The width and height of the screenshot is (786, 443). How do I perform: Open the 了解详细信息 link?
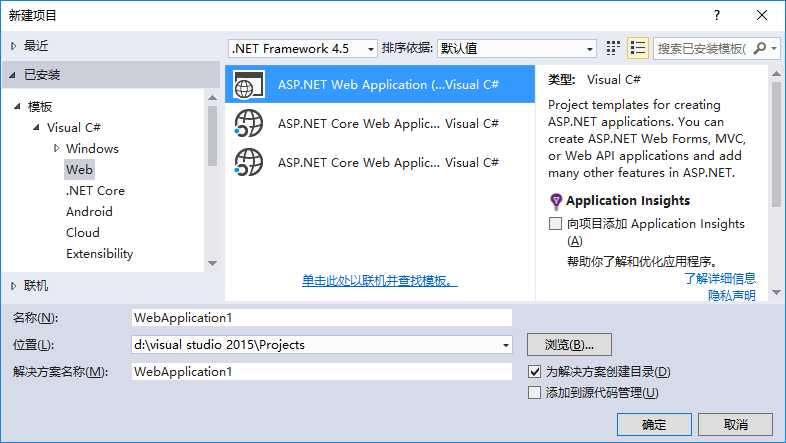pos(720,279)
